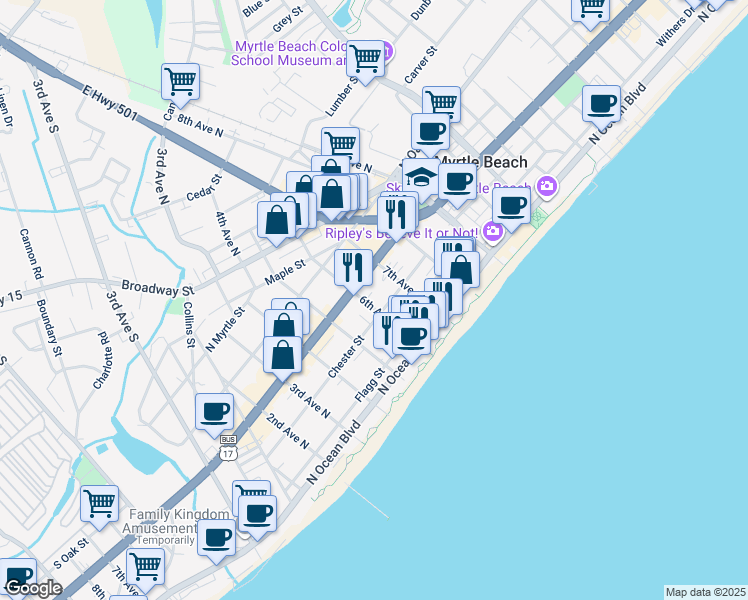This screenshot has height=600, width=748.
Task: Open the shopping bag marker near 3rd Ave N
Action: (x=284, y=354)
